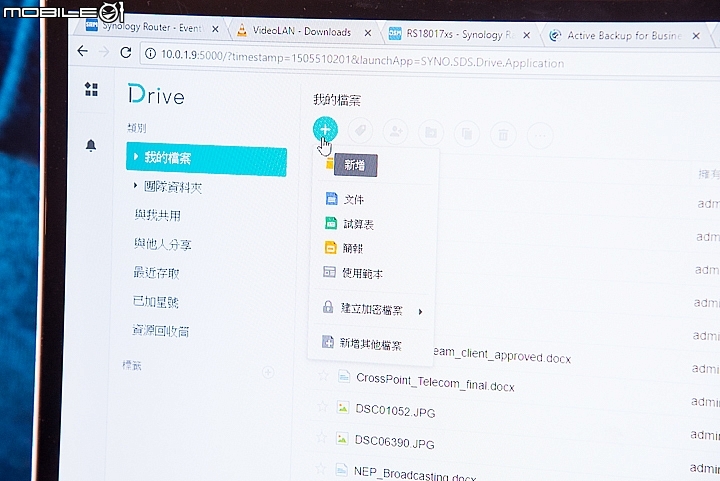Click the green spreadsheet icon beside 試算表
Image resolution: width=720 pixels, height=481 pixels.
tap(331, 223)
